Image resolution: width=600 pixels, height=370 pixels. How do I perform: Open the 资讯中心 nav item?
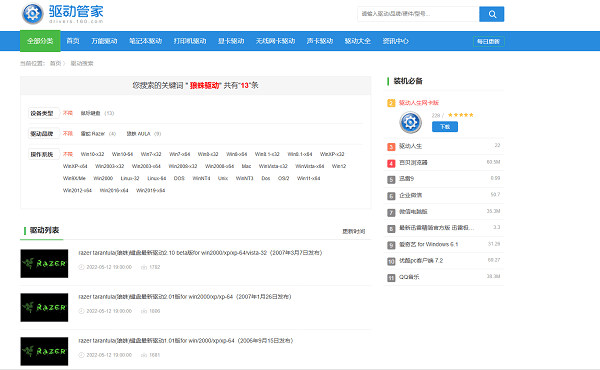tap(396, 41)
